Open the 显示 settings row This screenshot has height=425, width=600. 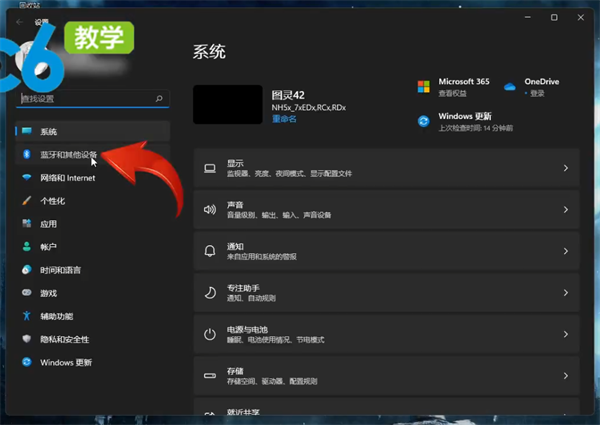pyautogui.click(x=386, y=168)
